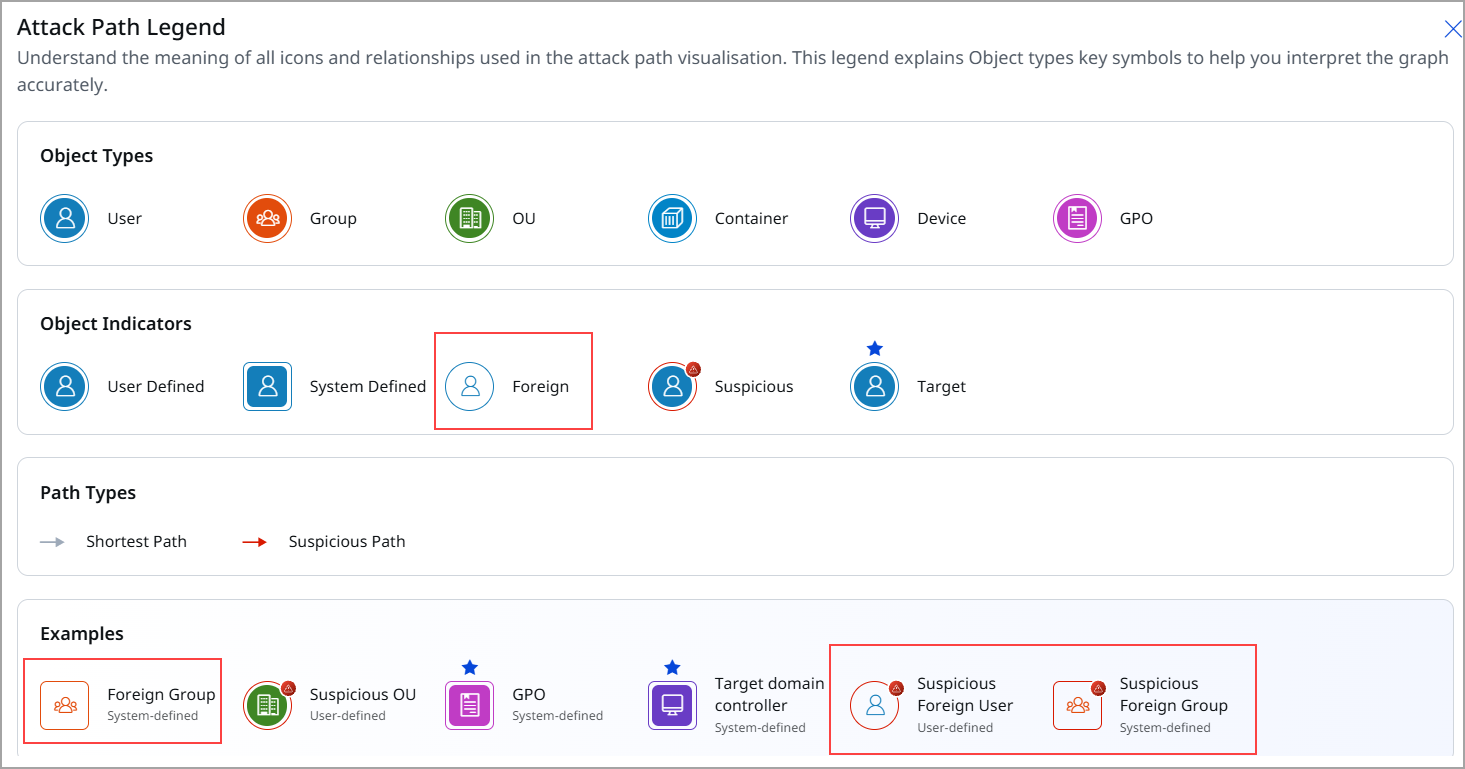Click the GPO example icon in Examples
The height and width of the screenshot is (769, 1465).
click(x=469, y=705)
